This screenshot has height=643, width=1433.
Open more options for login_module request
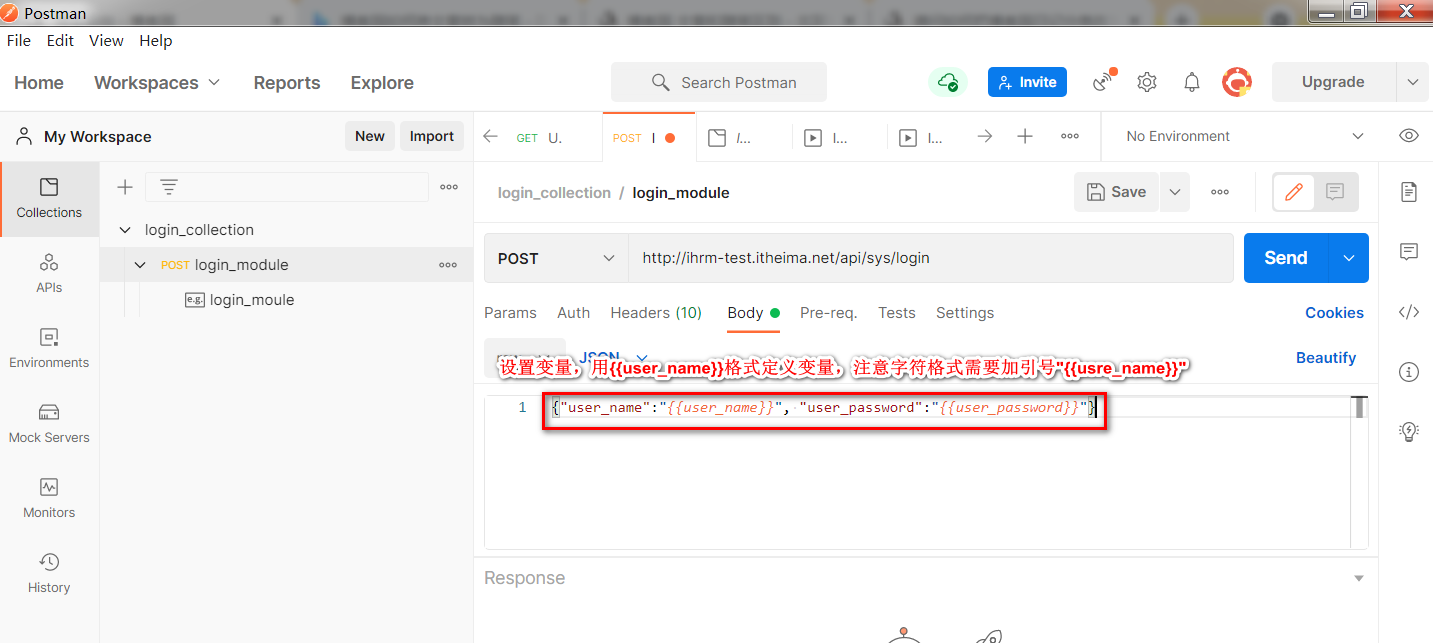tap(448, 265)
